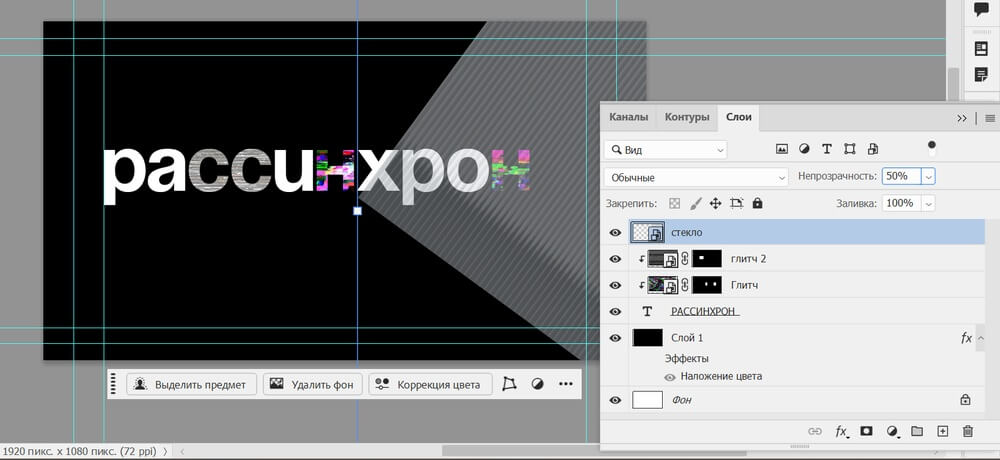This screenshot has height=460, width=1000.
Task: Switch to the Каналы tab
Action: (x=628, y=117)
